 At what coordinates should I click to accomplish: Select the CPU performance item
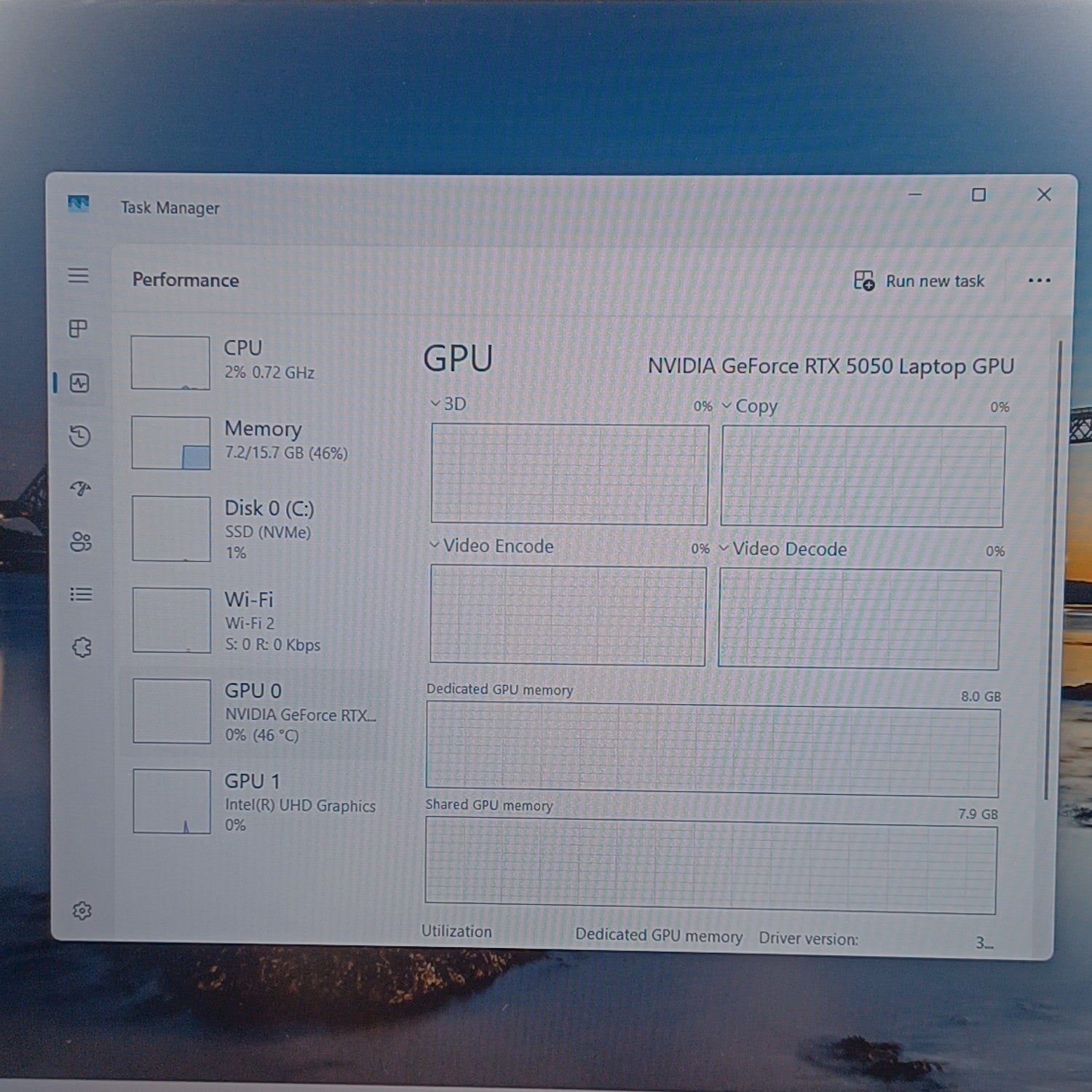coord(255,361)
